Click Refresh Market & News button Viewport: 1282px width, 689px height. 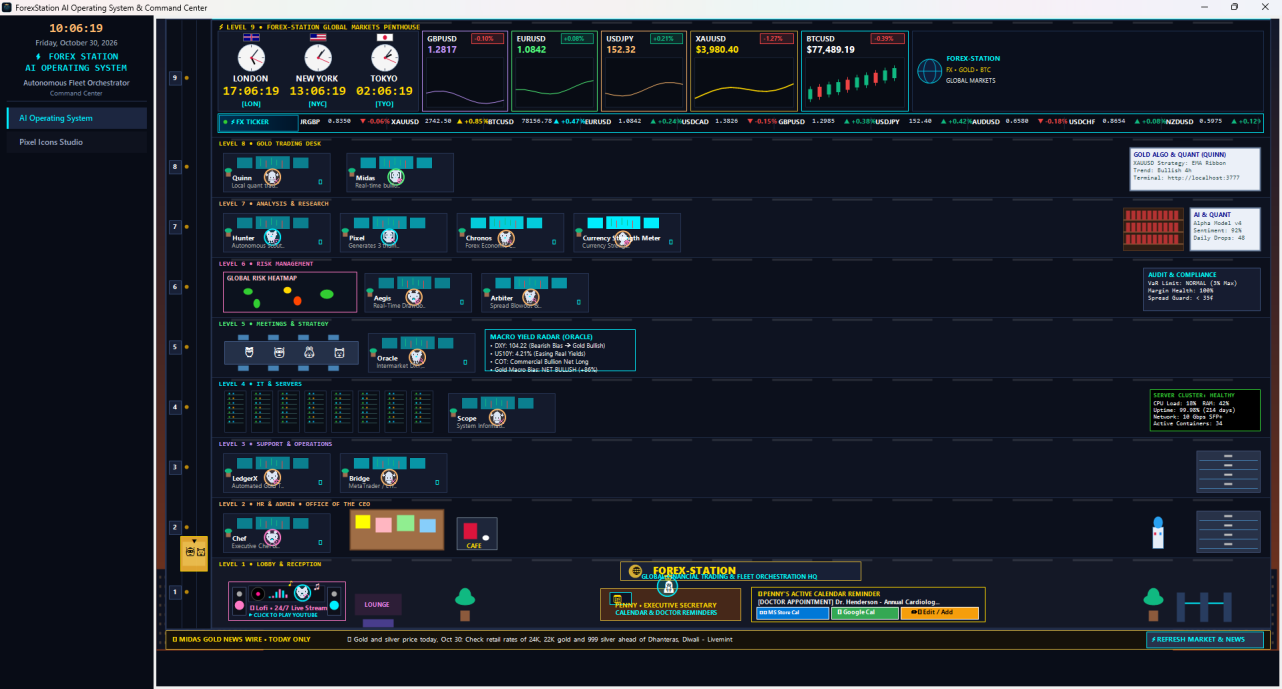click(x=1204, y=639)
